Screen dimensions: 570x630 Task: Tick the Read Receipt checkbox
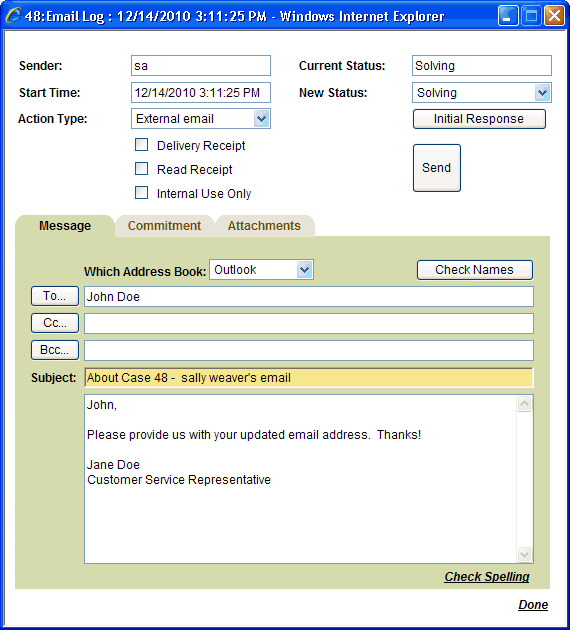point(141,169)
